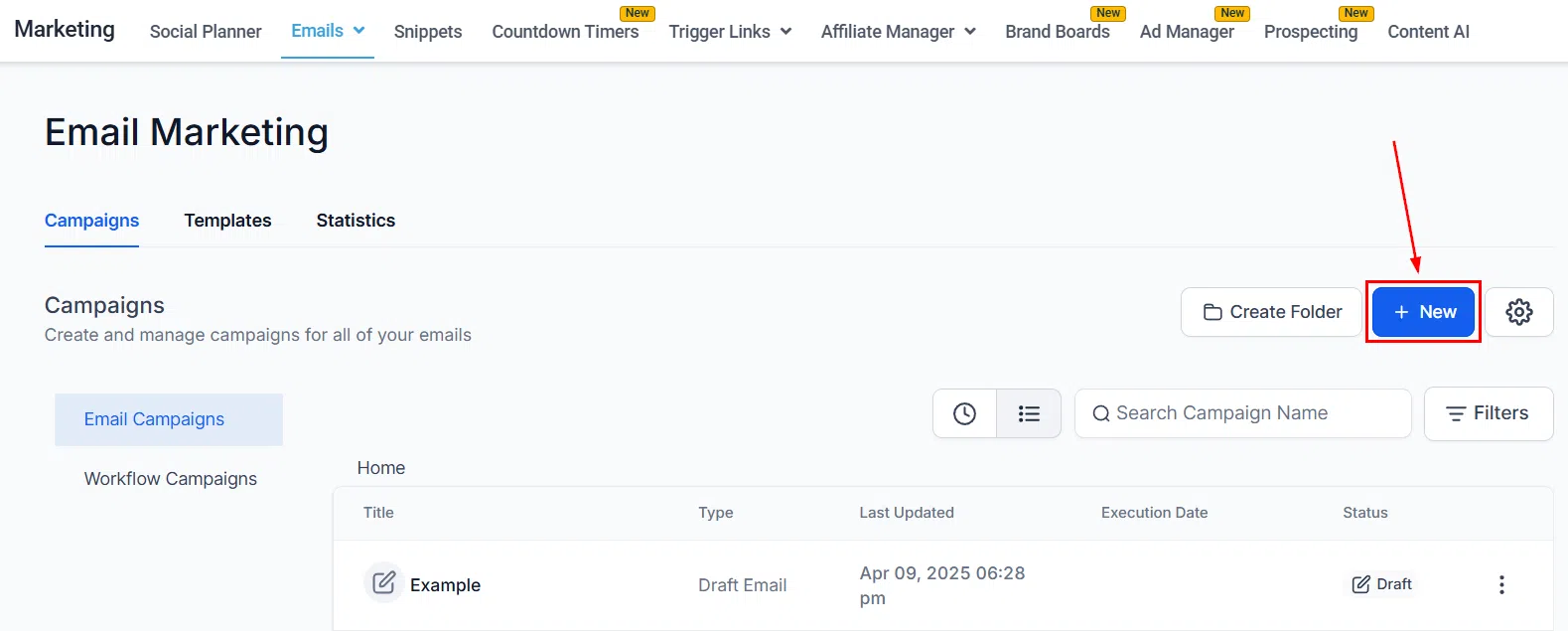
Task: Expand the Trigger Links dropdown arrow
Action: (x=785, y=32)
